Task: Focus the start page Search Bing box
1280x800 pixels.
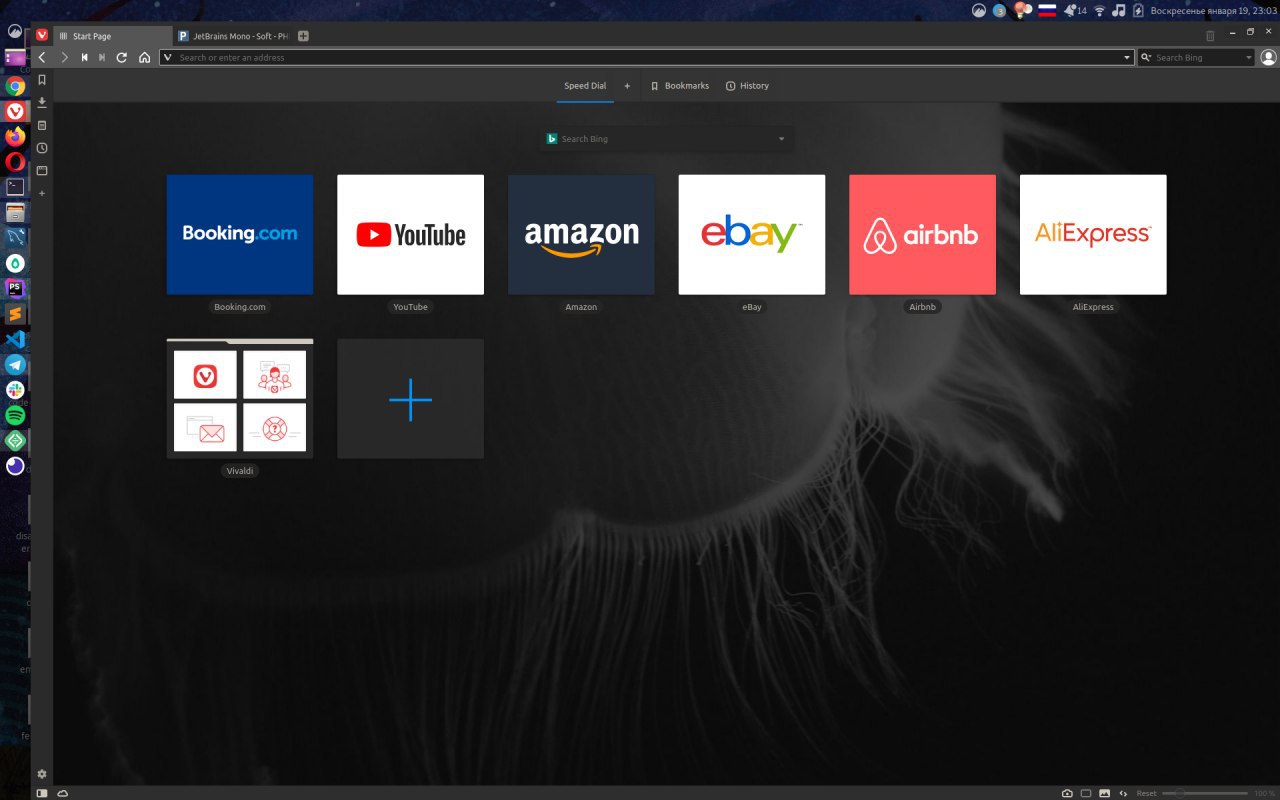Action: click(x=666, y=139)
